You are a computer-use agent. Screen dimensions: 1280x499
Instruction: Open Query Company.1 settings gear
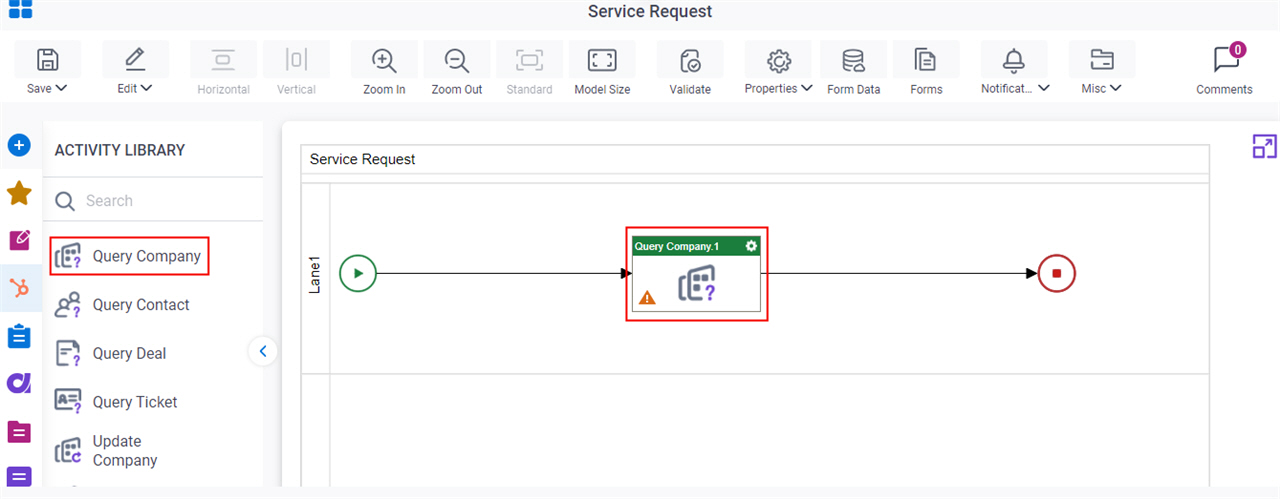(752, 246)
